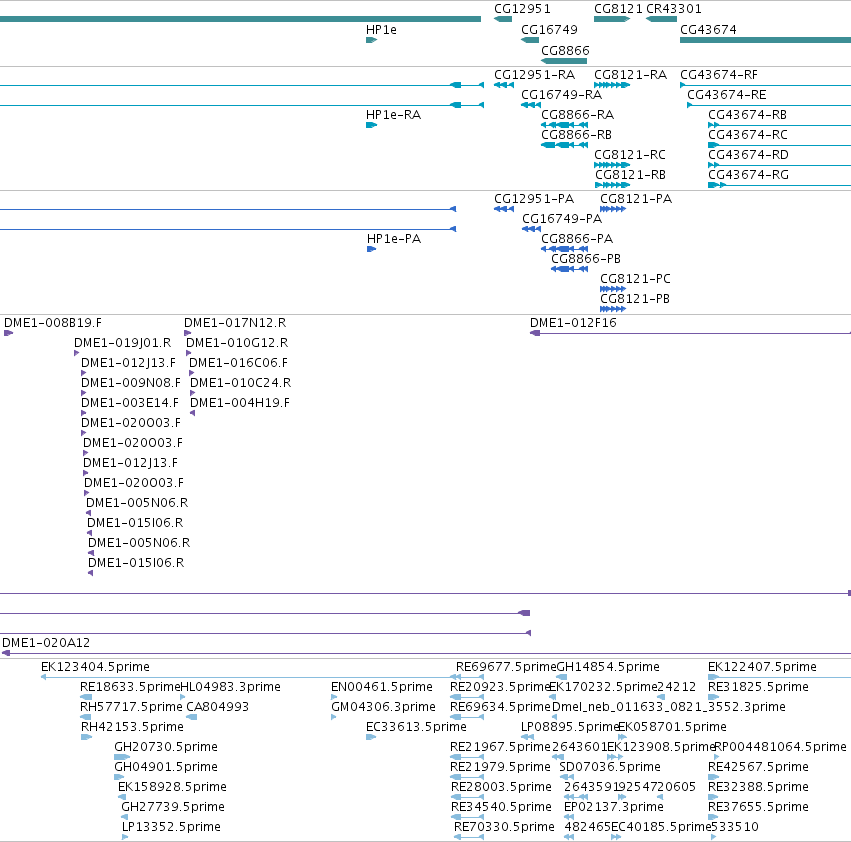This screenshot has height=842, width=851.
Task: Select the CG43674-RF transcript label
Action: [x=719, y=75]
